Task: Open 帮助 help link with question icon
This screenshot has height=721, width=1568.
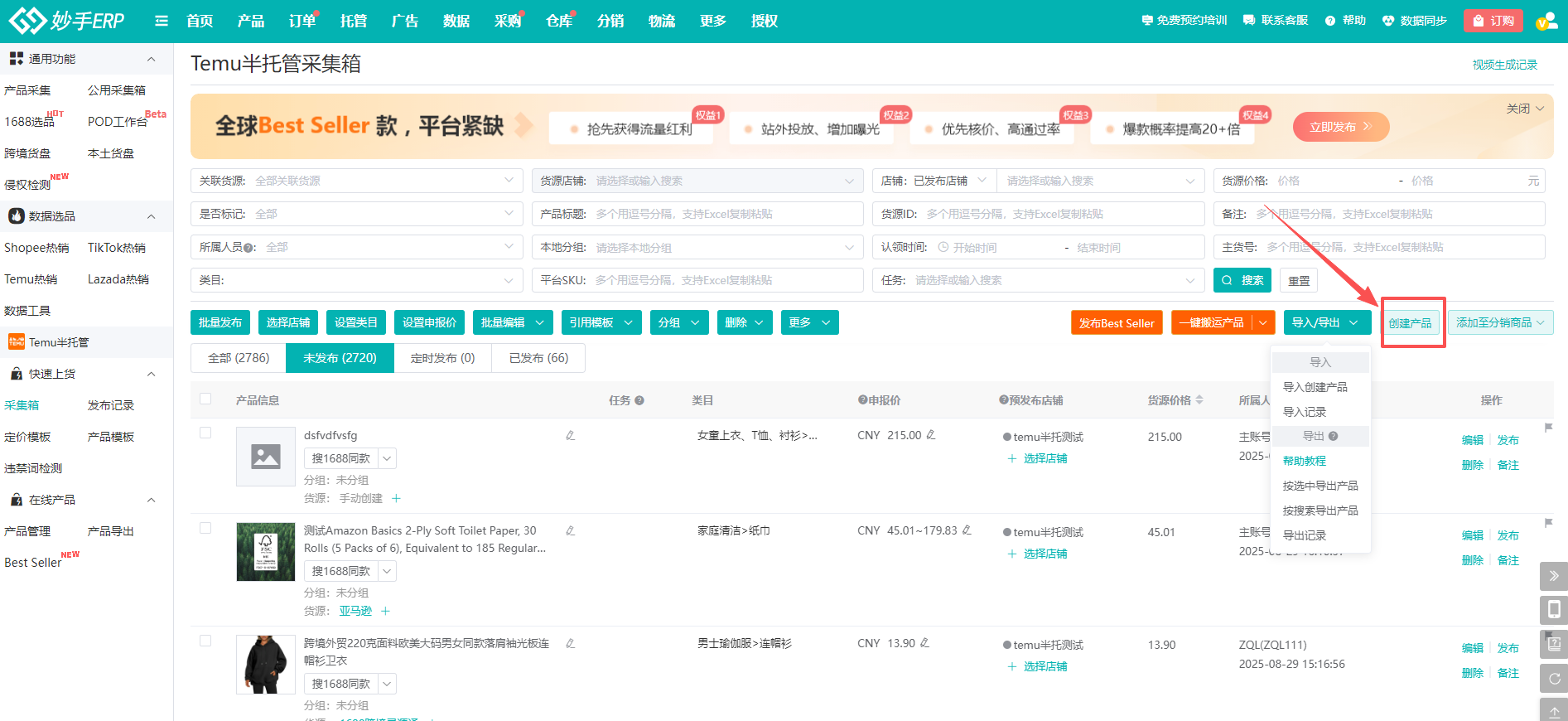Action: pos(1345,21)
